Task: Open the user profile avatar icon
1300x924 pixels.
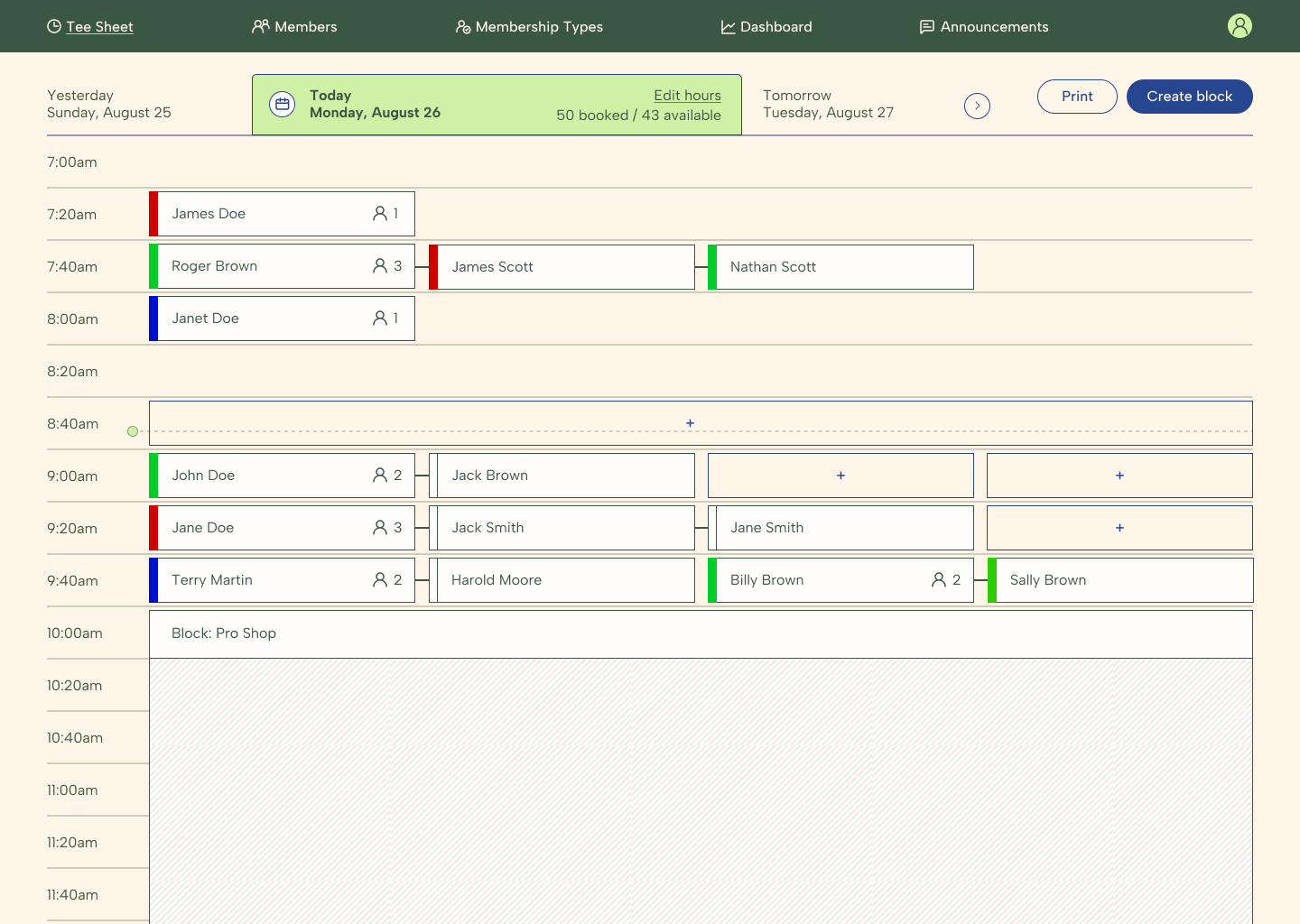Action: point(1240,26)
